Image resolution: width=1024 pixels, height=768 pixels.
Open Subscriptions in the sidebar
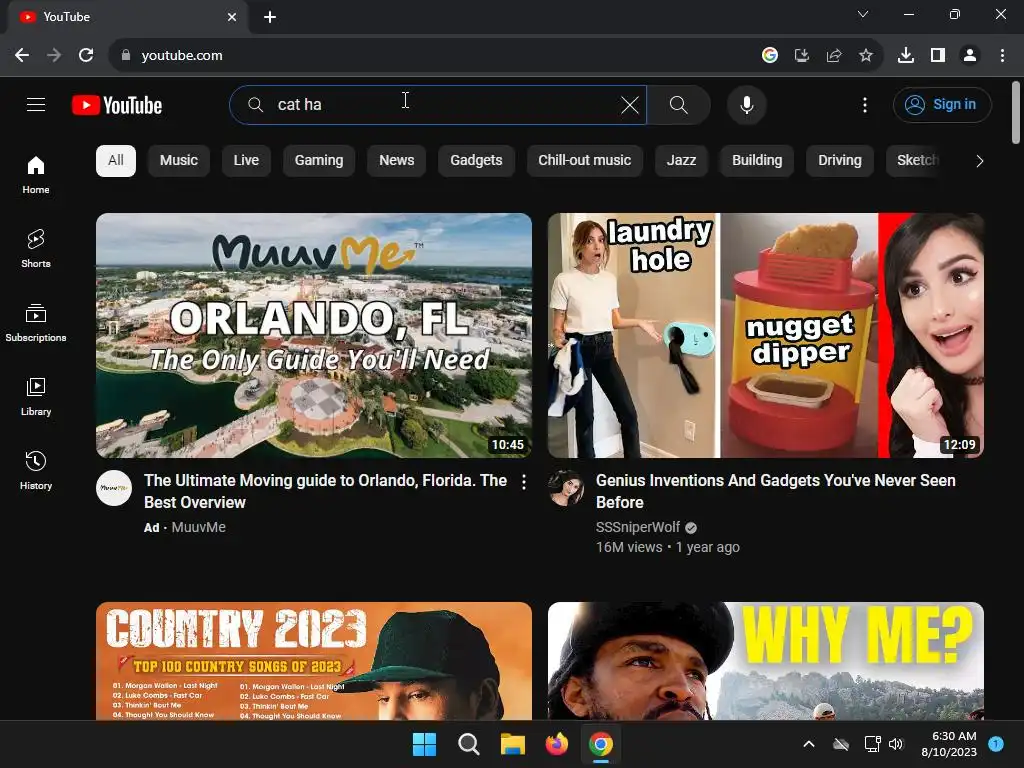(x=36, y=323)
